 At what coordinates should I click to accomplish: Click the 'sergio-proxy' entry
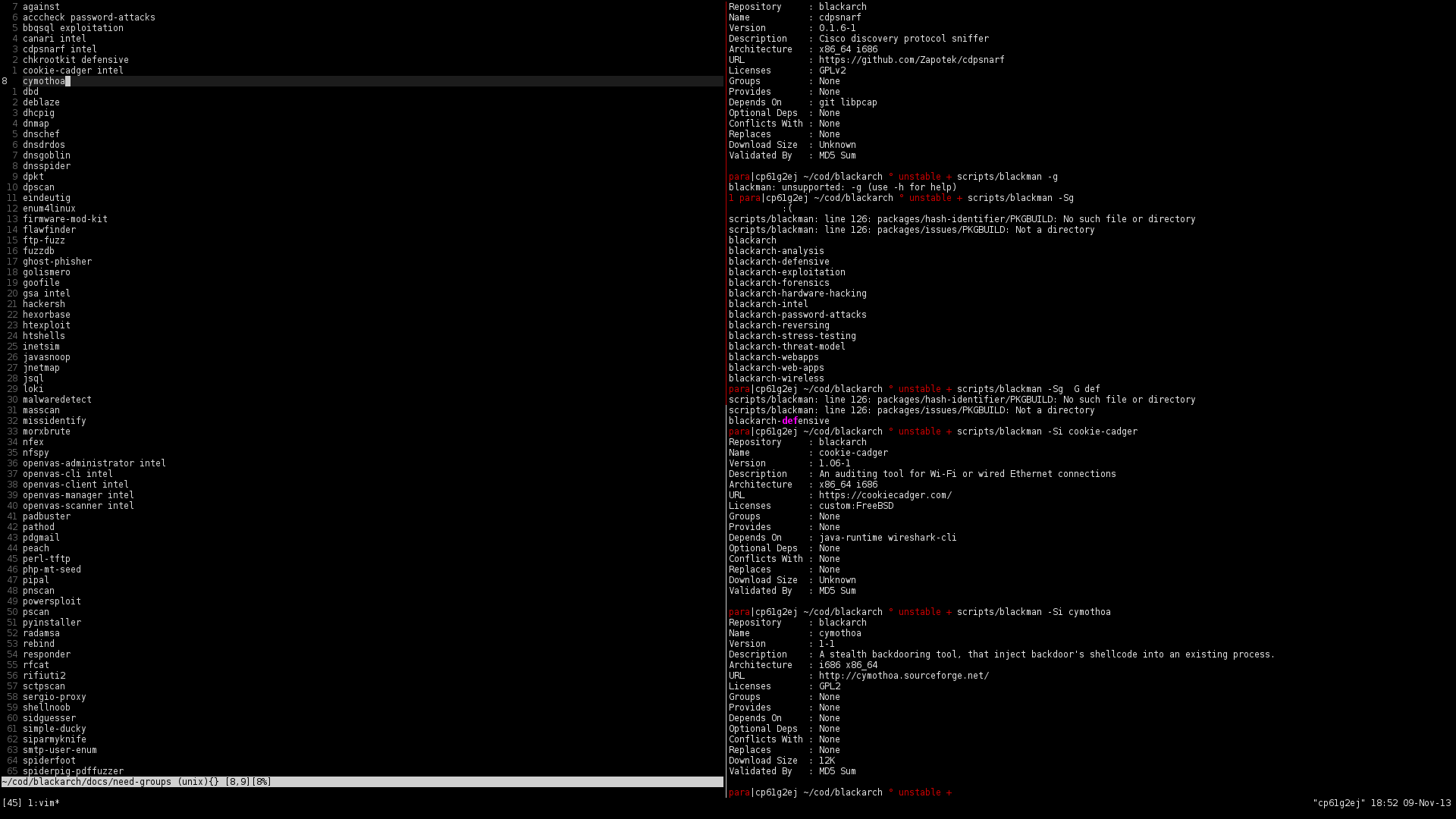[x=55, y=697]
